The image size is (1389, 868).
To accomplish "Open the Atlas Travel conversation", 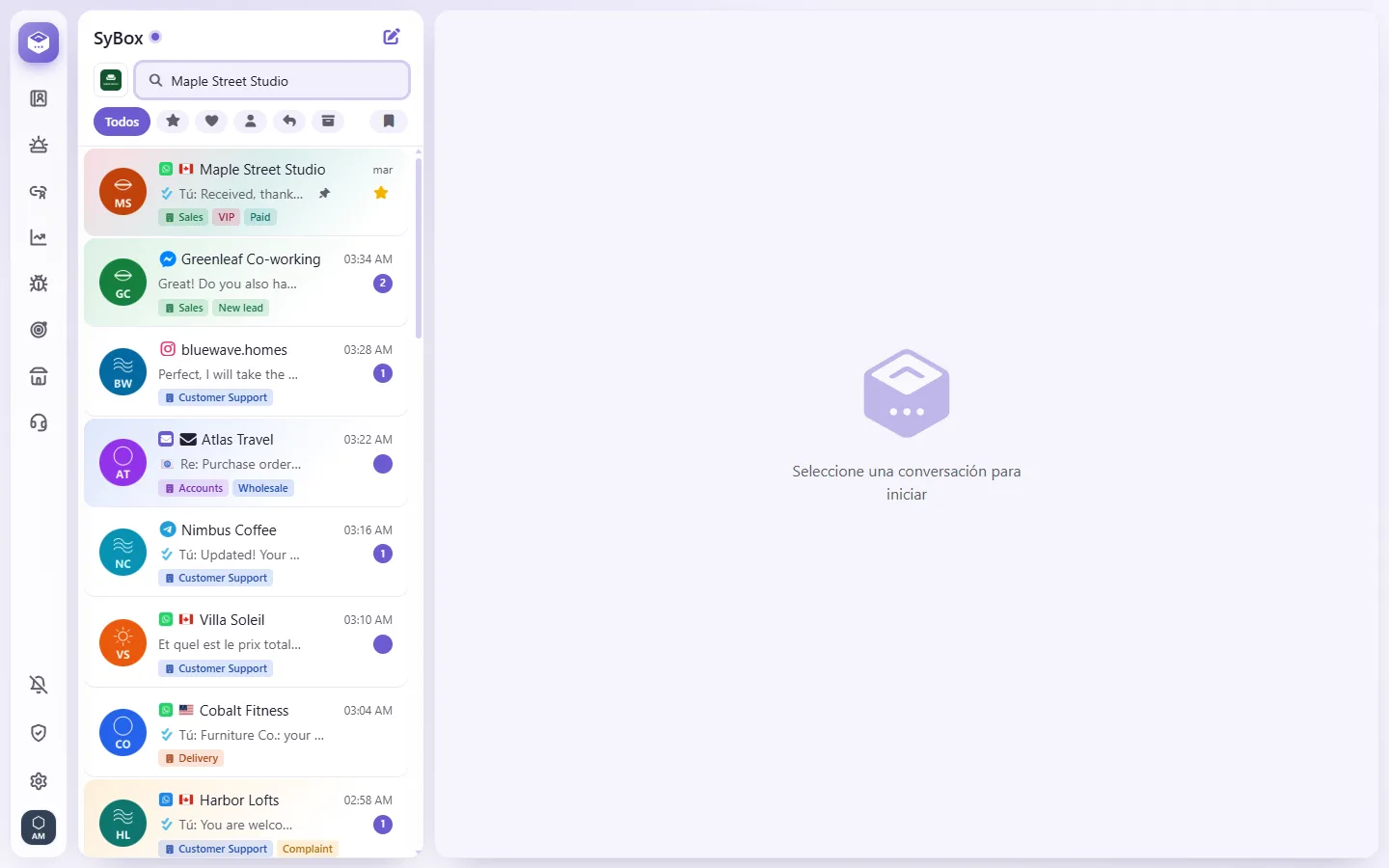I will point(246,462).
